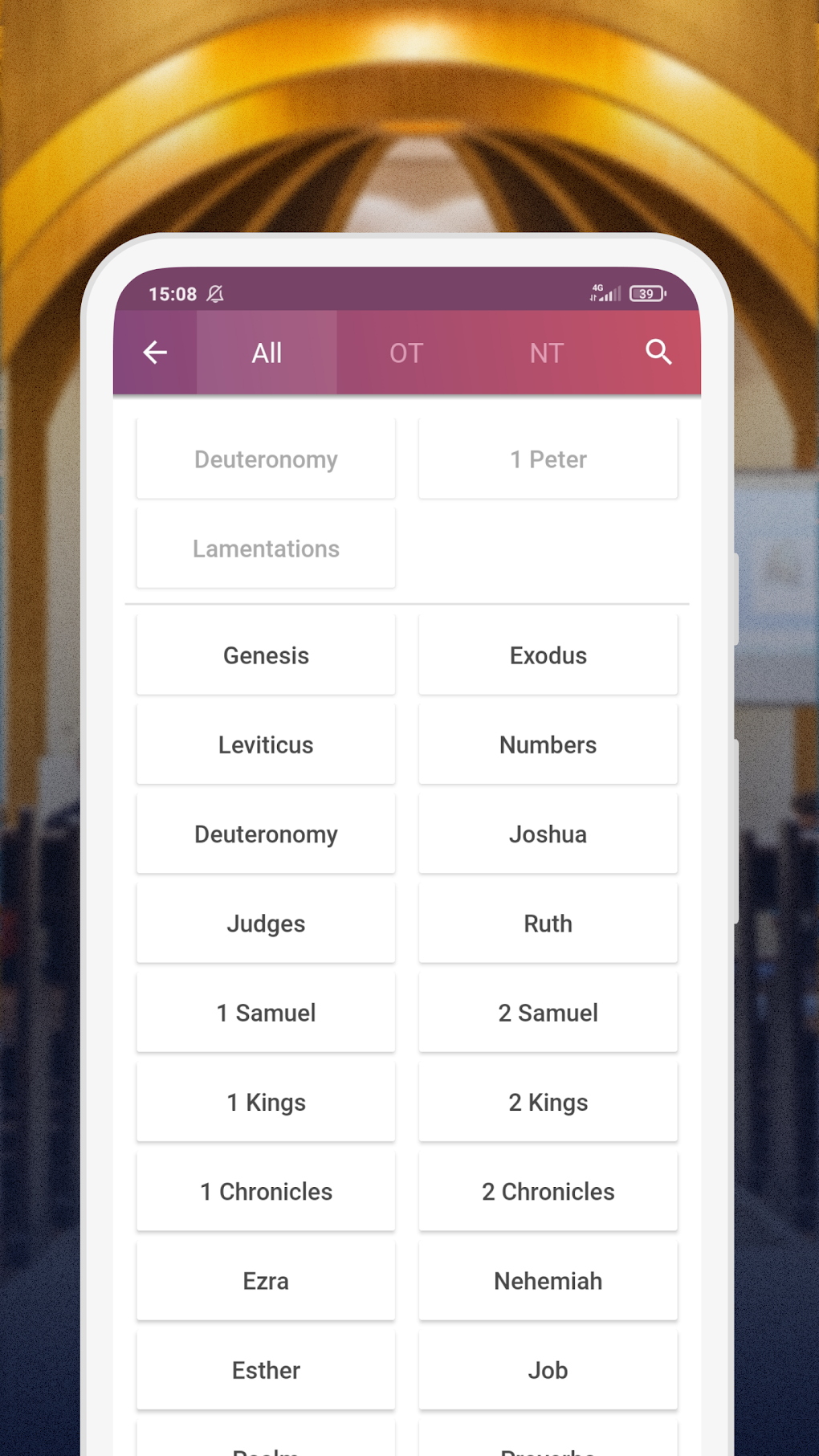
Task: Switch to the OT tab
Action: pyautogui.click(x=406, y=353)
